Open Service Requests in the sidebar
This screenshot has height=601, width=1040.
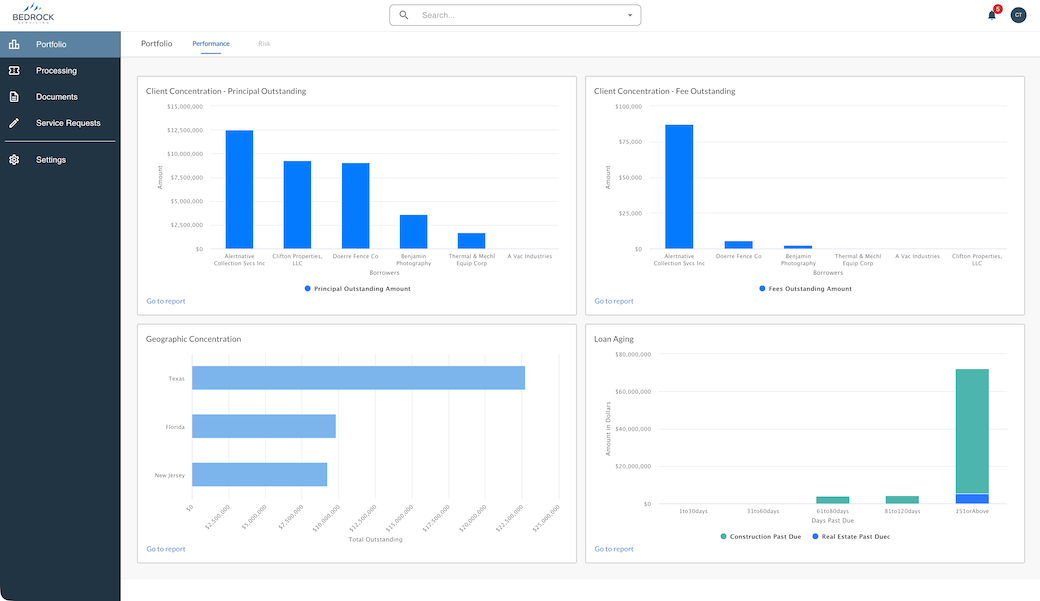(60, 123)
